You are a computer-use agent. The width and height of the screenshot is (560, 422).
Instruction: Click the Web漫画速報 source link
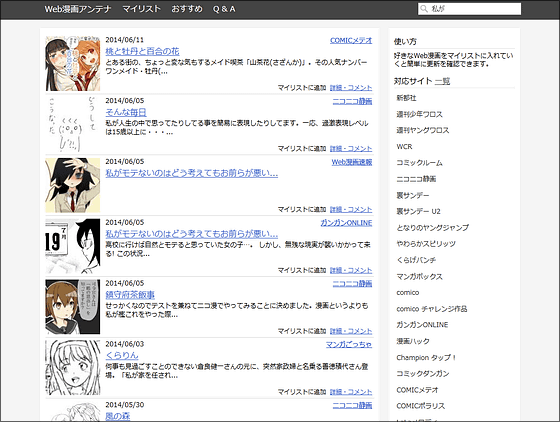pyautogui.click(x=352, y=162)
